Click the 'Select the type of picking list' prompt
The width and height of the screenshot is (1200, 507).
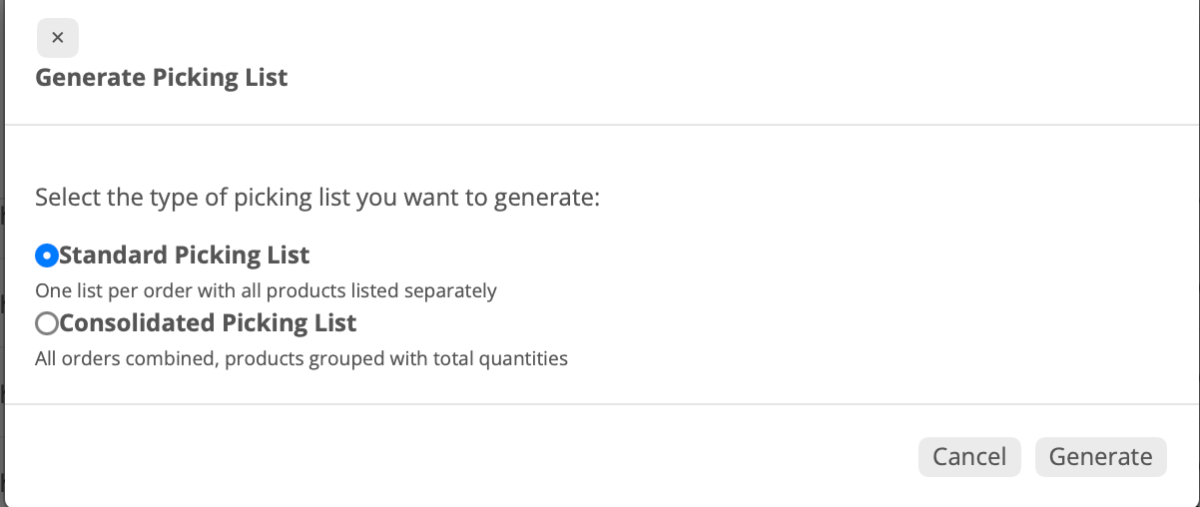[317, 197]
